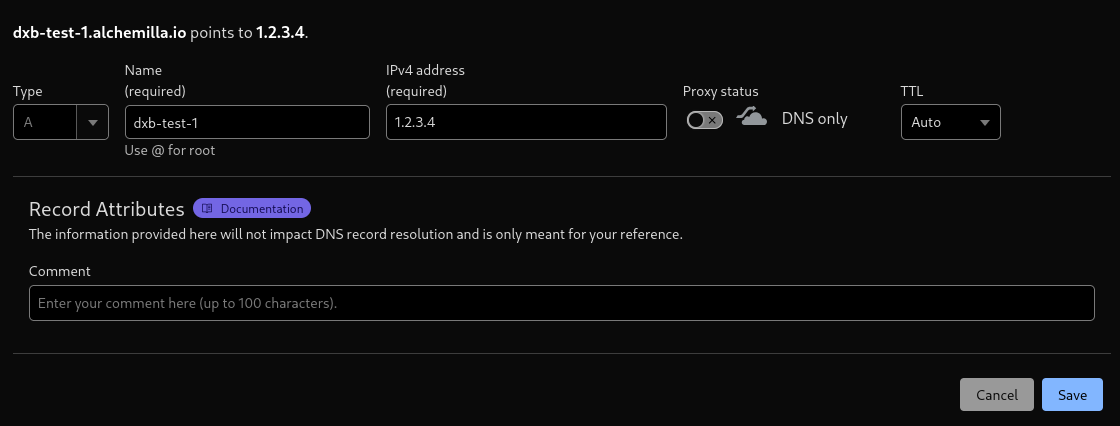Click the gray cloud DNS-only icon
Screen dimensions: 1120x426
[x=751, y=117]
